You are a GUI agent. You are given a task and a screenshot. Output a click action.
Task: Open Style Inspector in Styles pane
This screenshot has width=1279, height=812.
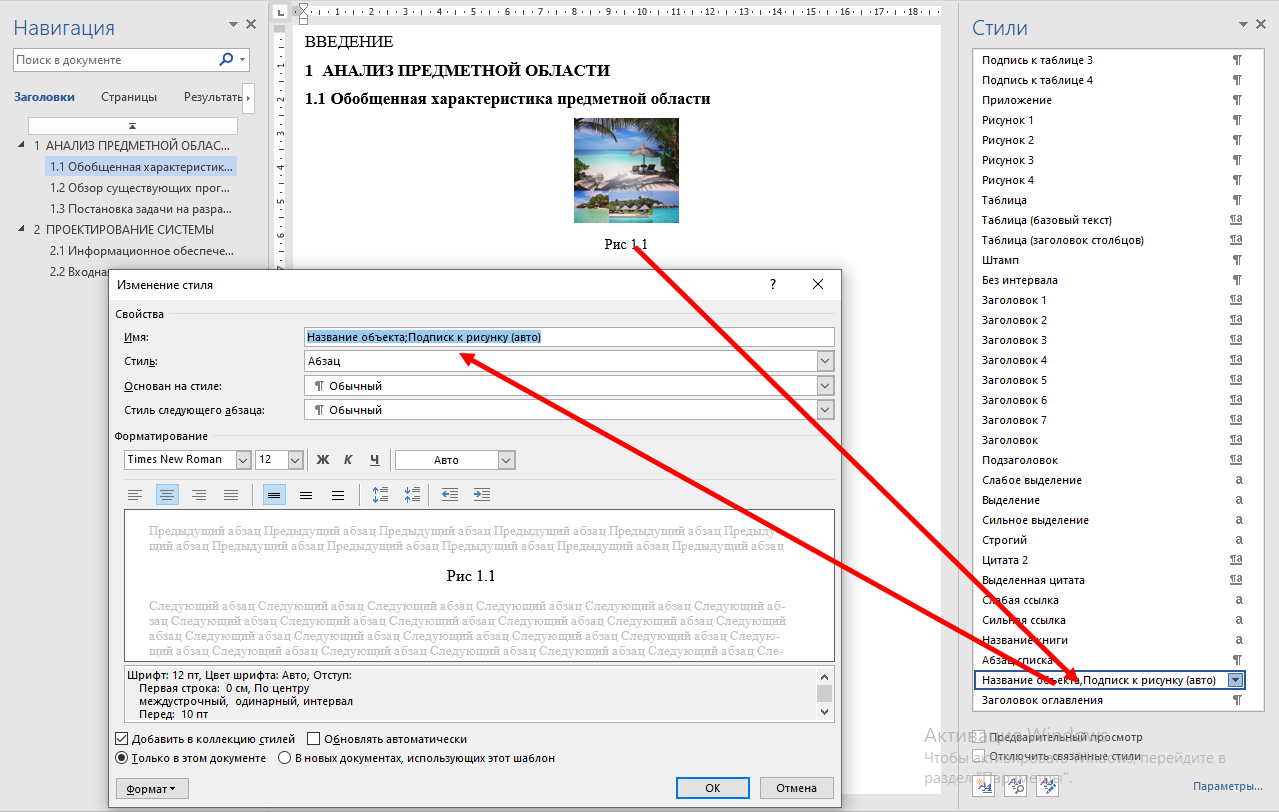[x=1016, y=787]
